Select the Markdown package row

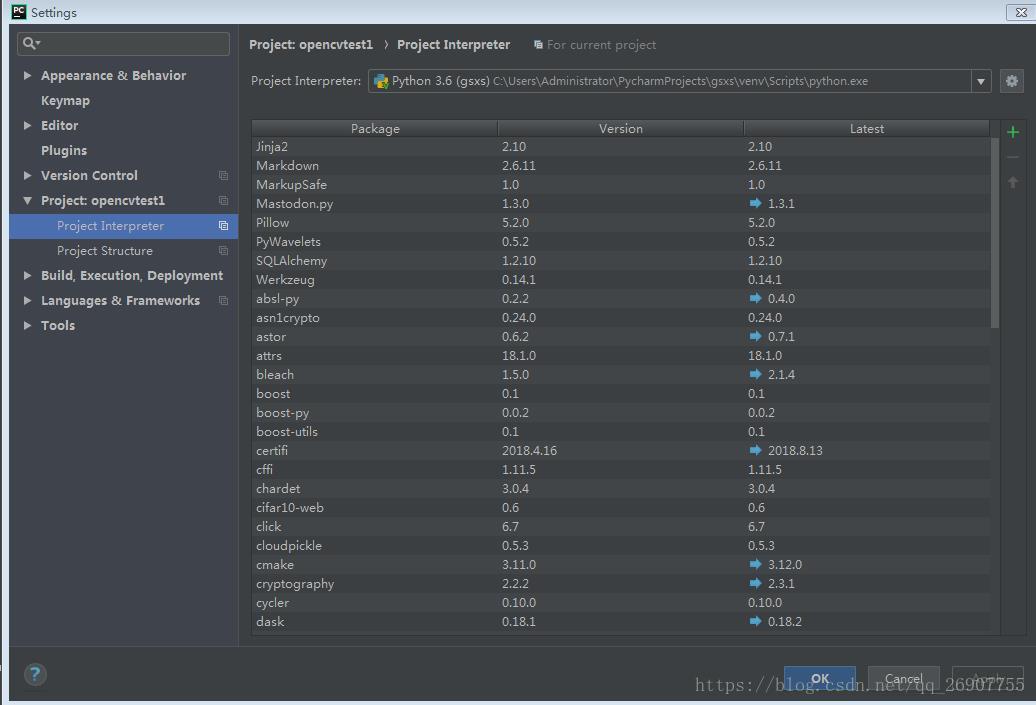(620, 165)
